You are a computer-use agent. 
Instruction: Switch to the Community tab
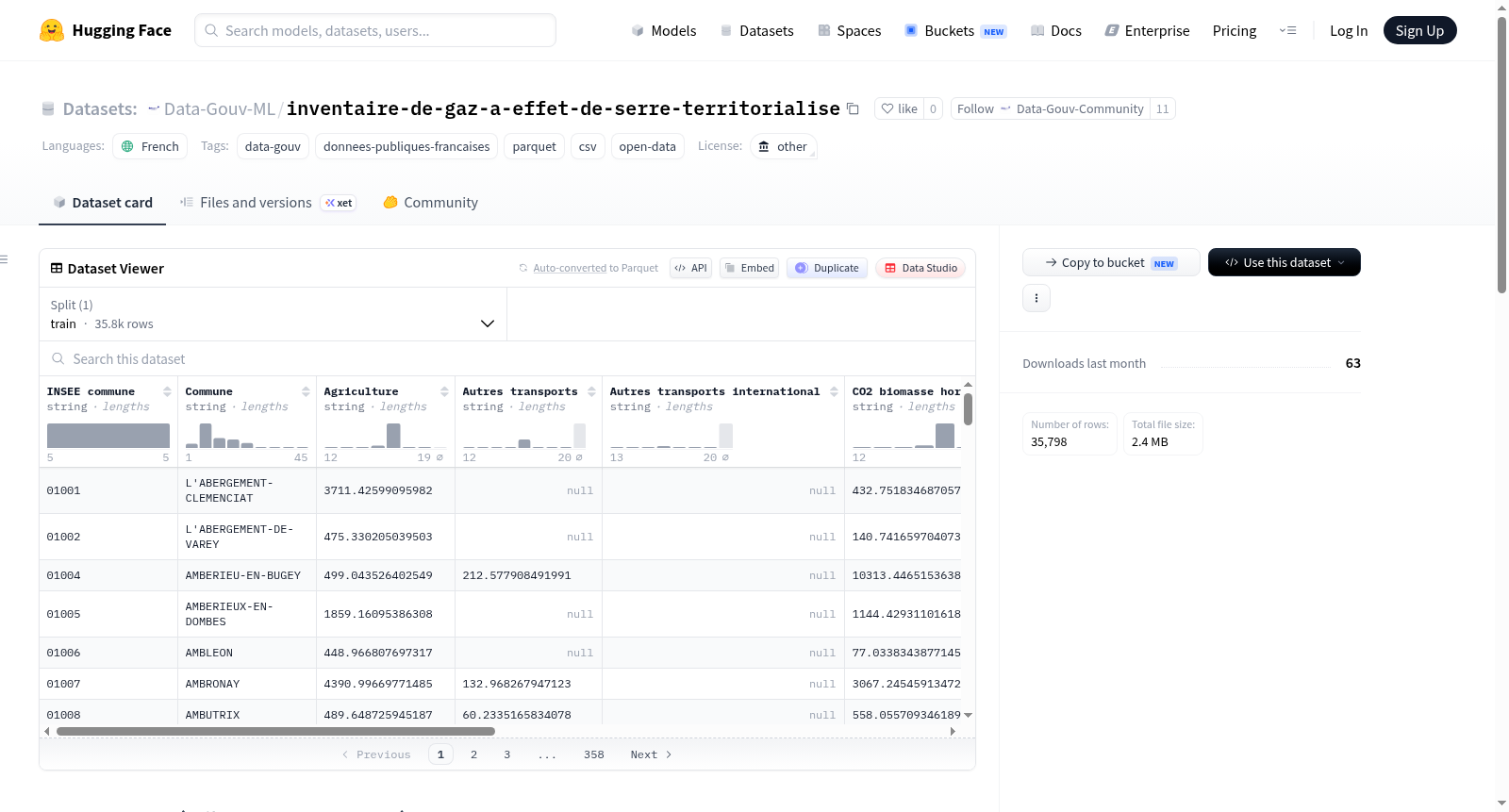(430, 203)
